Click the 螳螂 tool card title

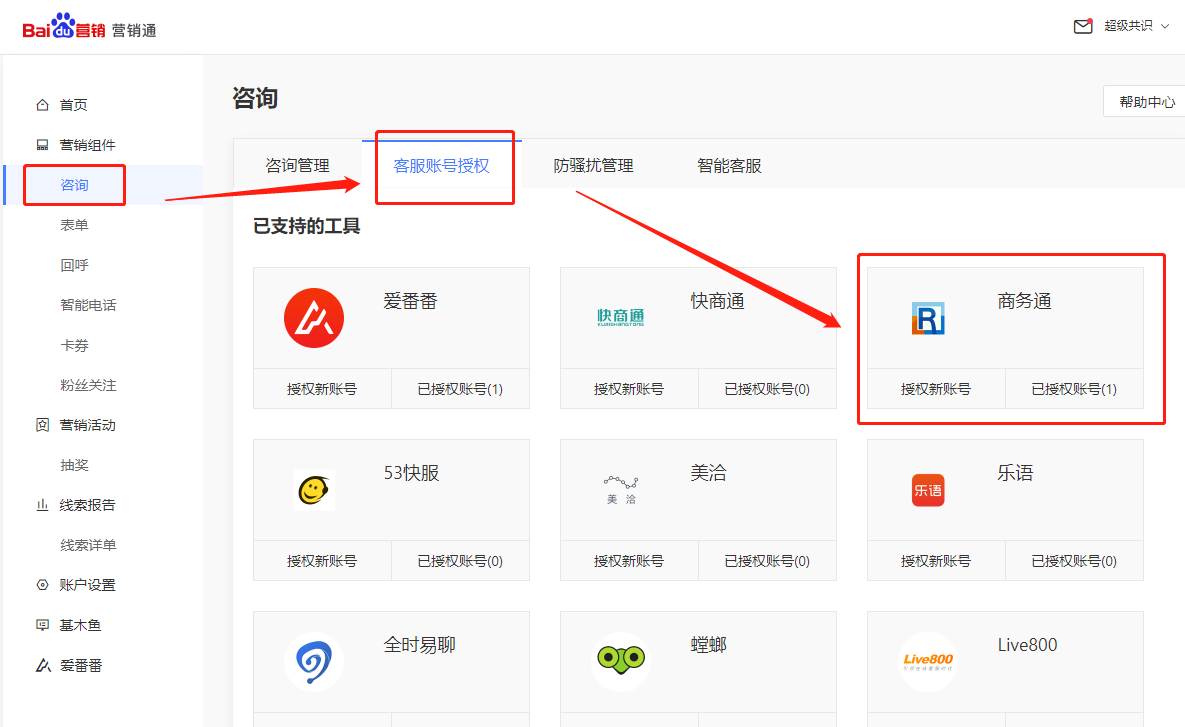708,645
